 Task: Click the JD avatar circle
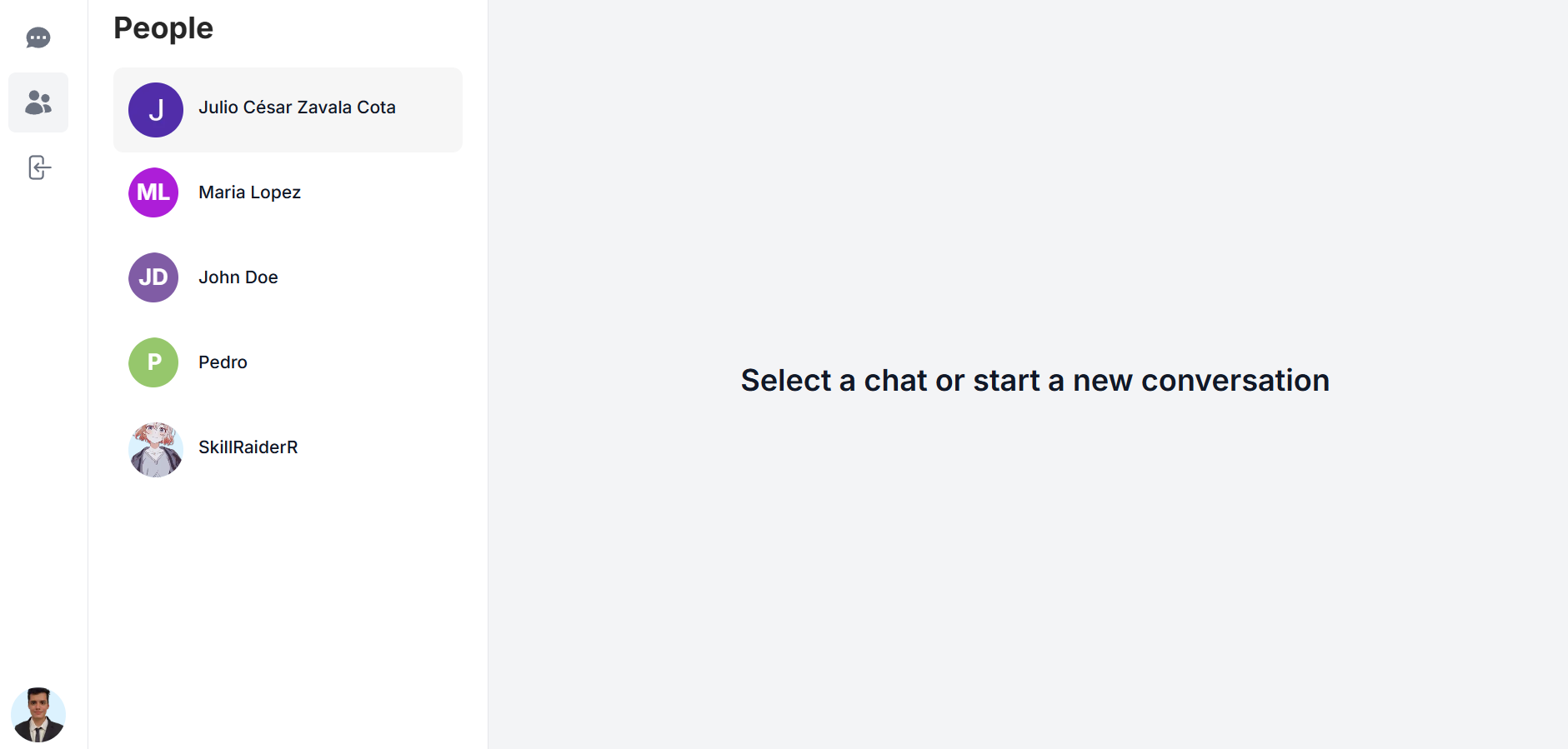(x=153, y=277)
